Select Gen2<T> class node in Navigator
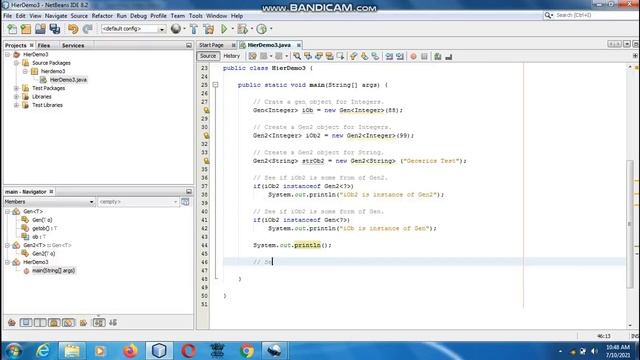Screen dimensions: 640x360 pos(47,245)
